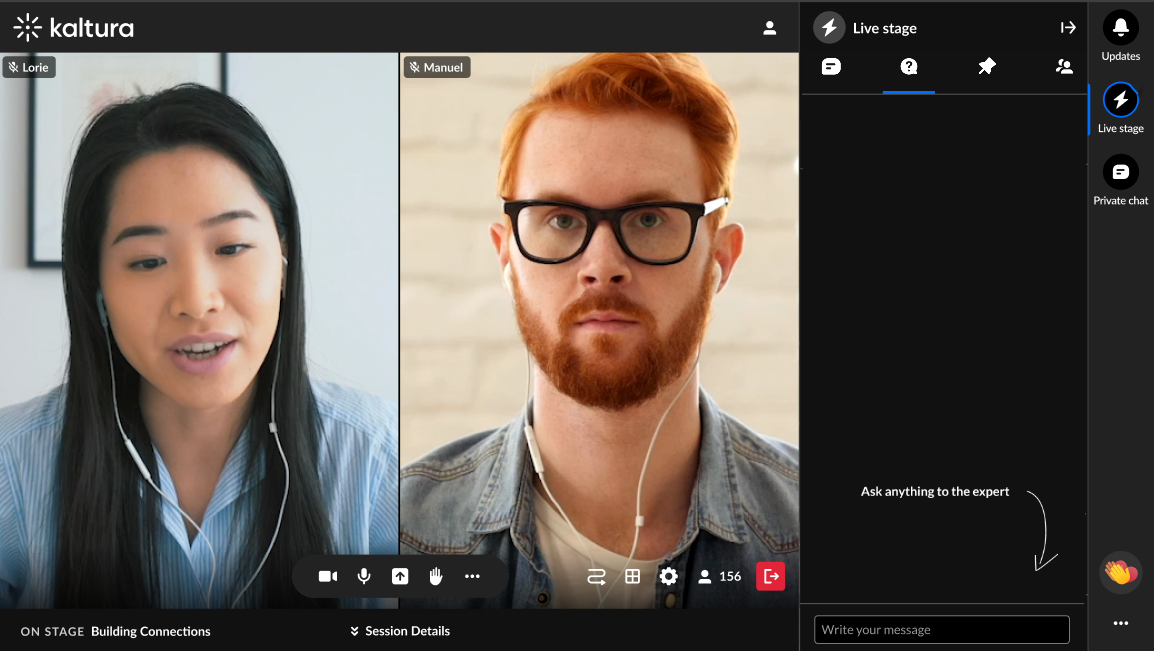
Task: Click the swap layout arrows icon
Action: (596, 576)
